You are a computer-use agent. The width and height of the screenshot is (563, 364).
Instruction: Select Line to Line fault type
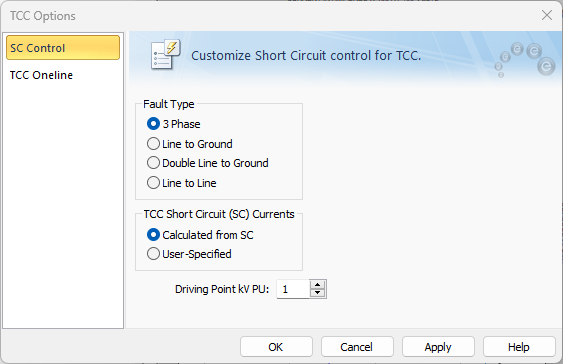pos(182,183)
